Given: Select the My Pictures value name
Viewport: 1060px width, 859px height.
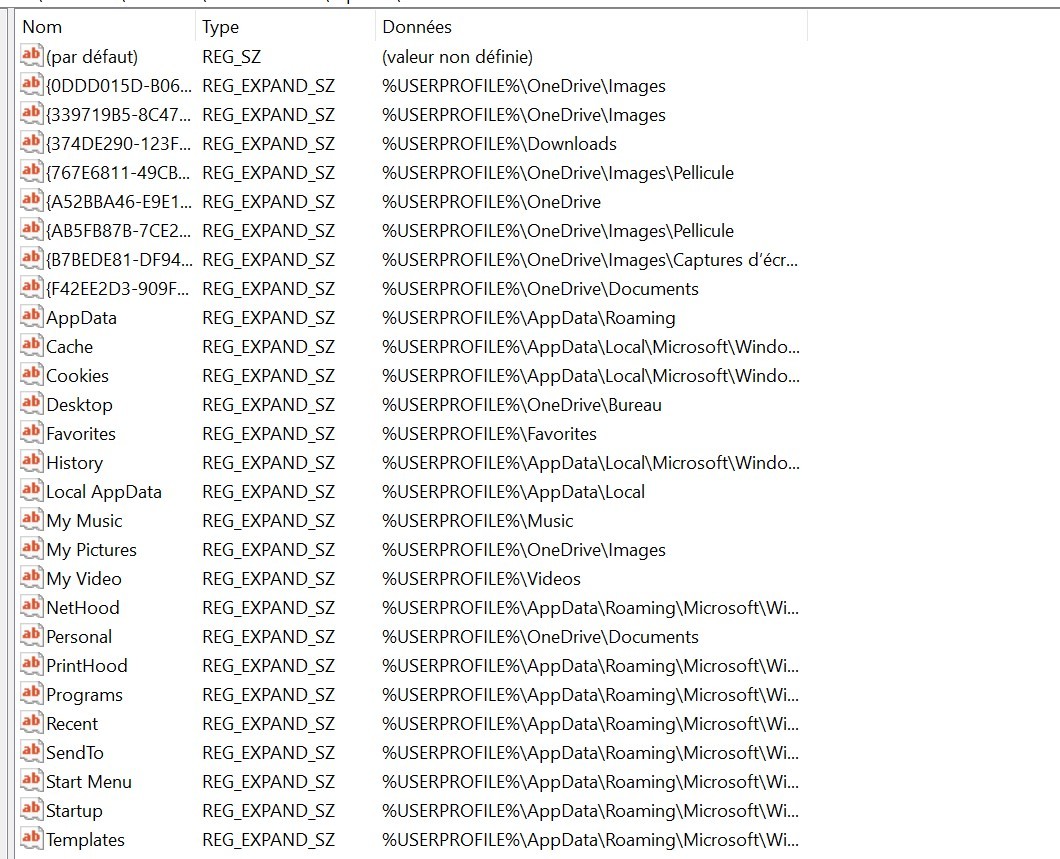Looking at the screenshot, I should (91, 550).
